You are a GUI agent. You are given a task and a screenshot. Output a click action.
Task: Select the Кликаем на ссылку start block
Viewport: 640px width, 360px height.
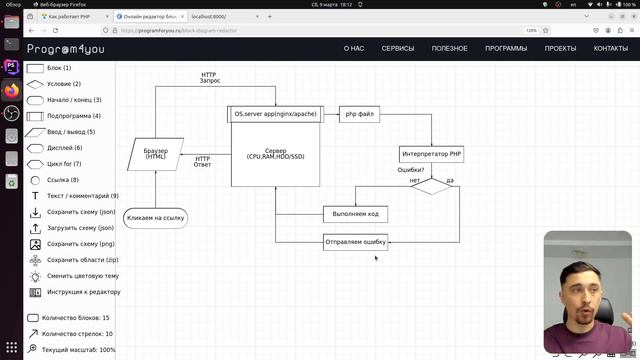pyautogui.click(x=156, y=218)
